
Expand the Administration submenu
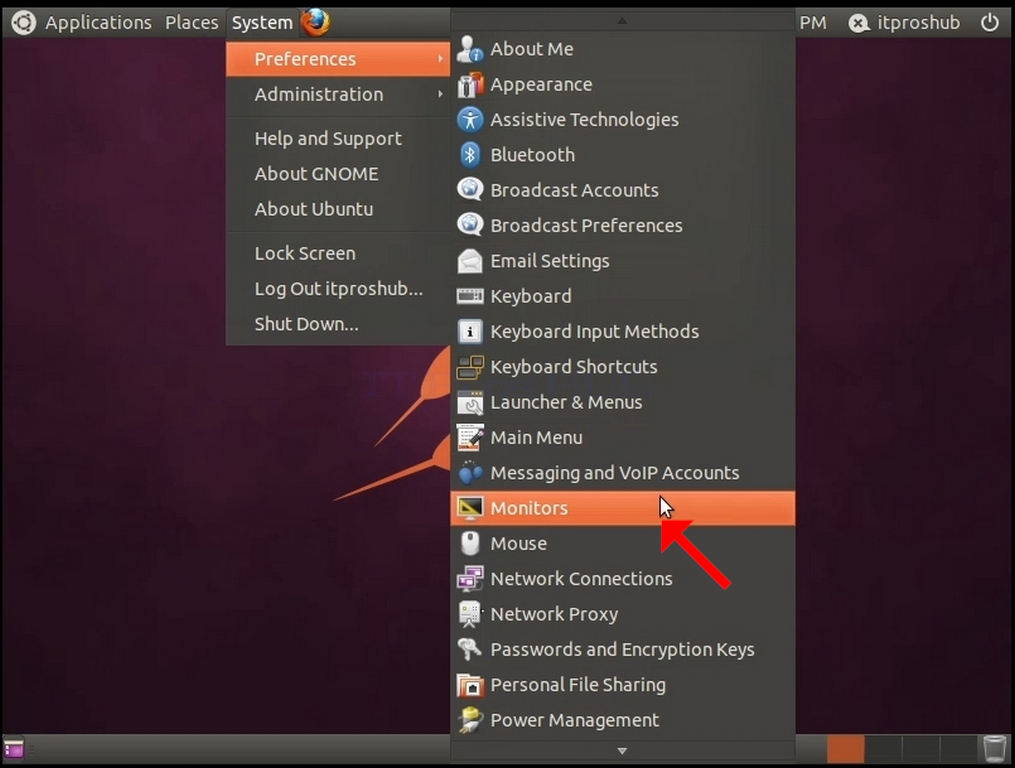(338, 95)
